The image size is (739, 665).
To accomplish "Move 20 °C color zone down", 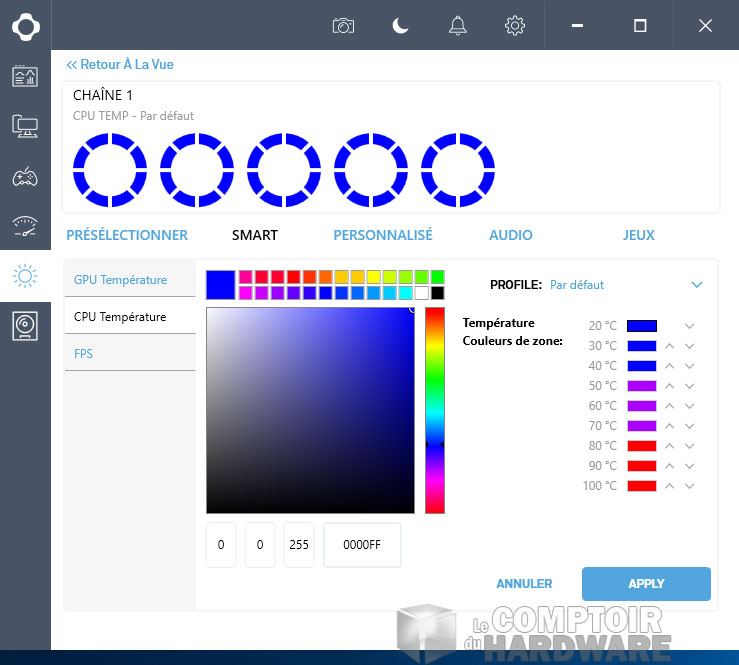I will (689, 326).
